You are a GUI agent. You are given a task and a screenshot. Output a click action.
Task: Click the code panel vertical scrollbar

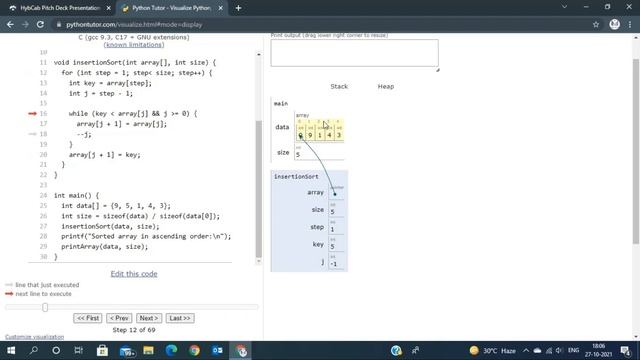coord(259,189)
